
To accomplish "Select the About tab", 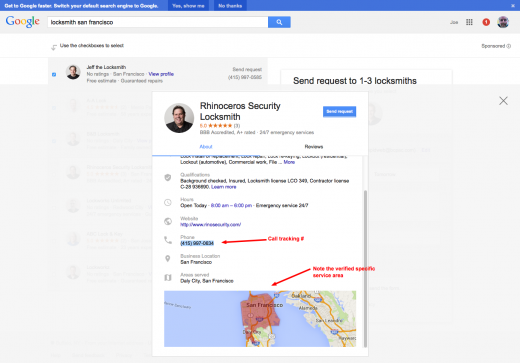I will point(206,147).
